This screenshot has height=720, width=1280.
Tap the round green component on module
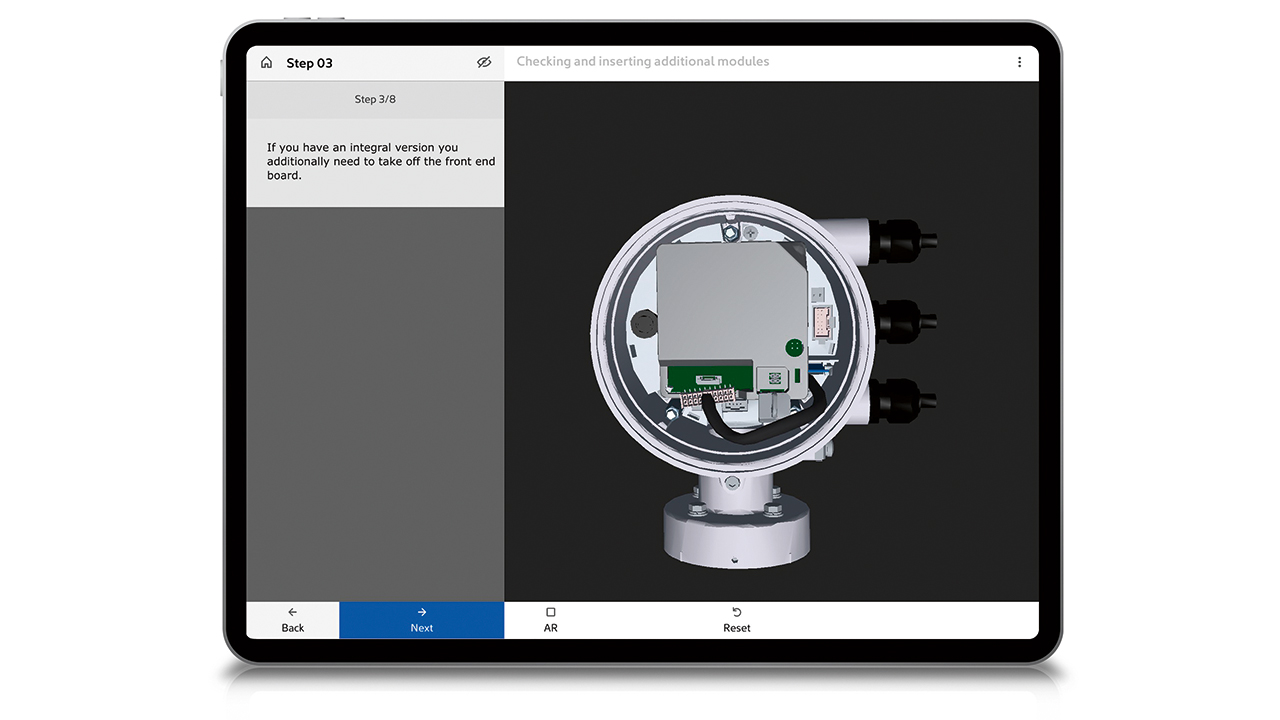794,348
